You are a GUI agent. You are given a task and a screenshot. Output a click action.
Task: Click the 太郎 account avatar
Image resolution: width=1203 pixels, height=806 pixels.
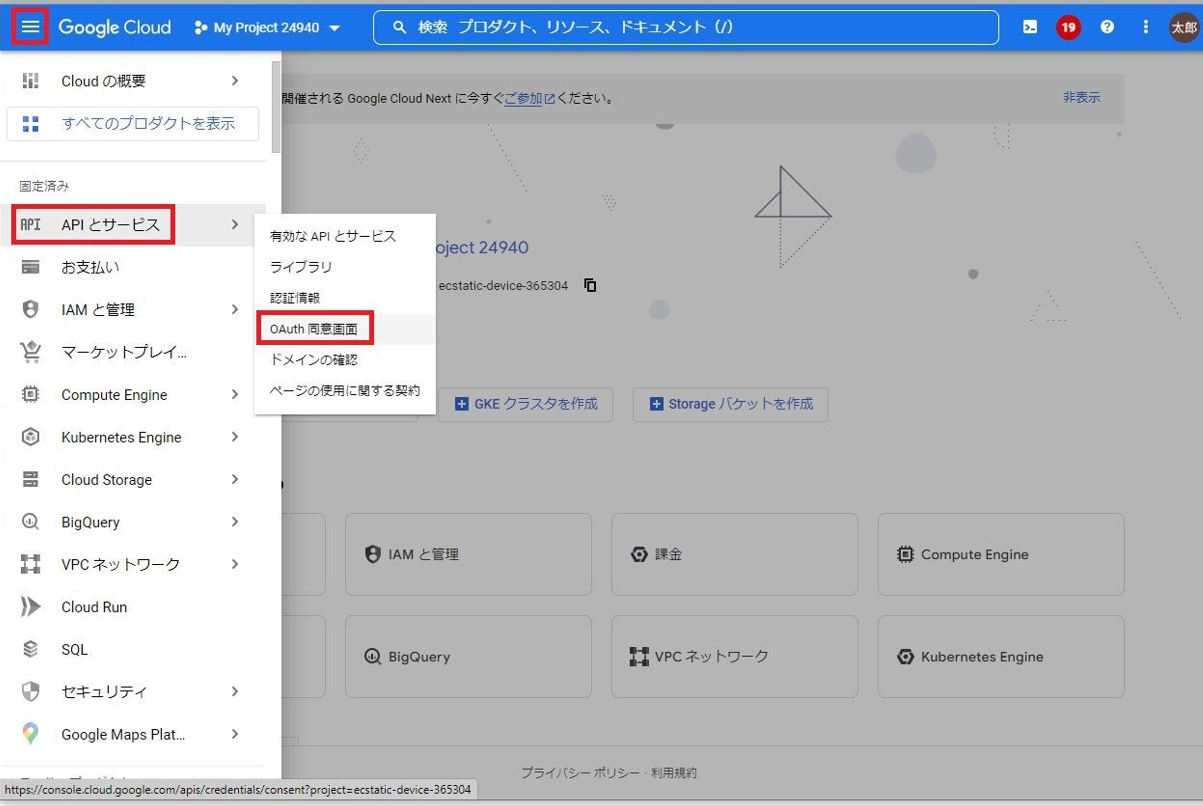click(1184, 27)
